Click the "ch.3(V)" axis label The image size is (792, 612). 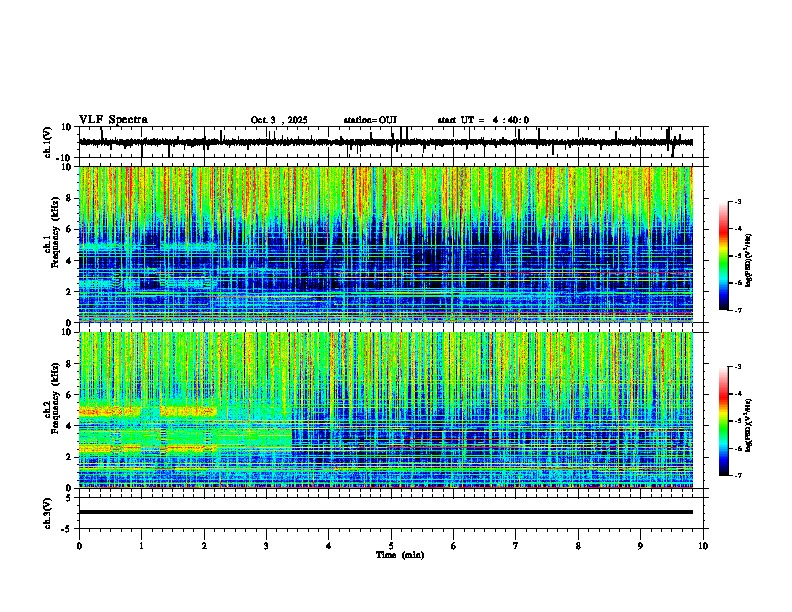[48, 513]
